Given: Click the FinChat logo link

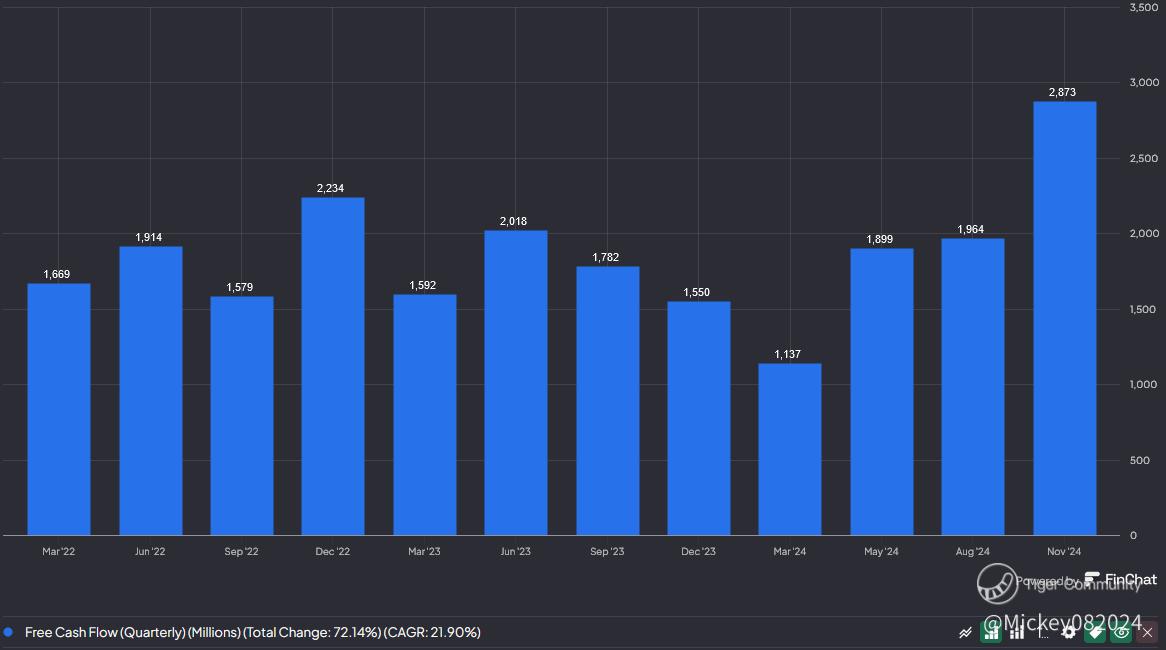Looking at the screenshot, I should click(x=1121, y=579).
